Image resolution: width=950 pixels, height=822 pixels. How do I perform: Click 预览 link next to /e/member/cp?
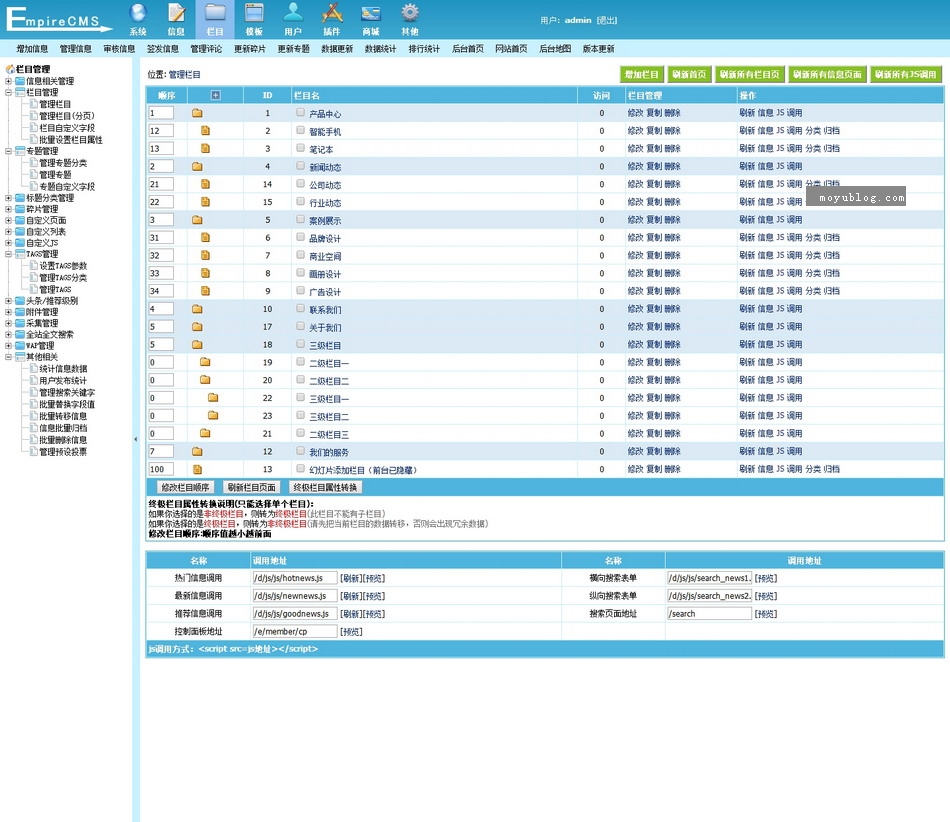click(351, 632)
